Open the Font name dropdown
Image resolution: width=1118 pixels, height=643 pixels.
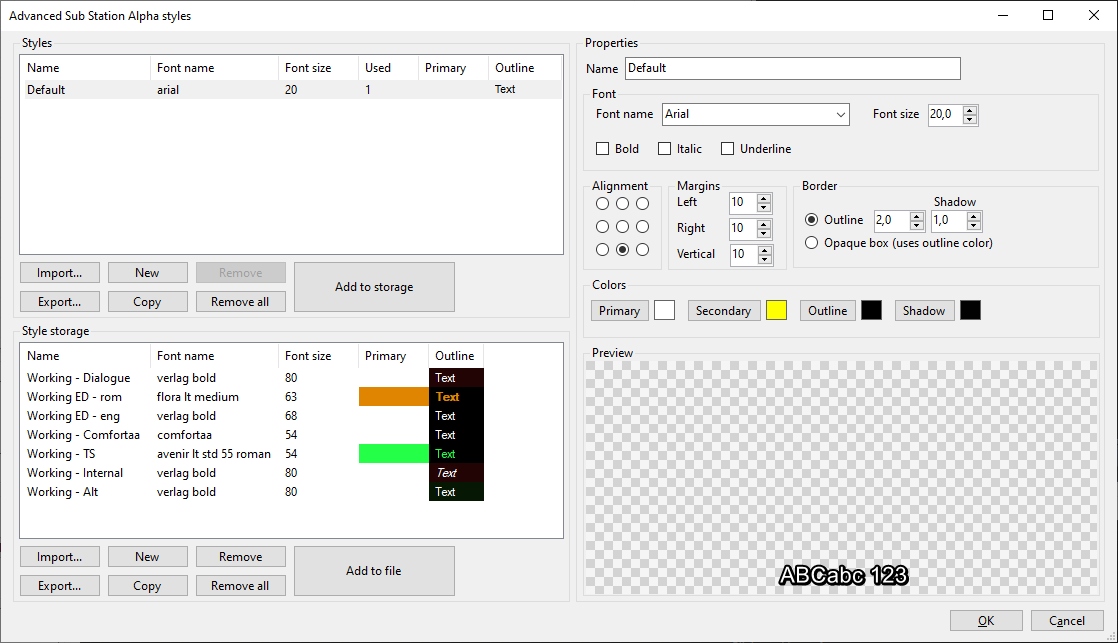pyautogui.click(x=840, y=114)
